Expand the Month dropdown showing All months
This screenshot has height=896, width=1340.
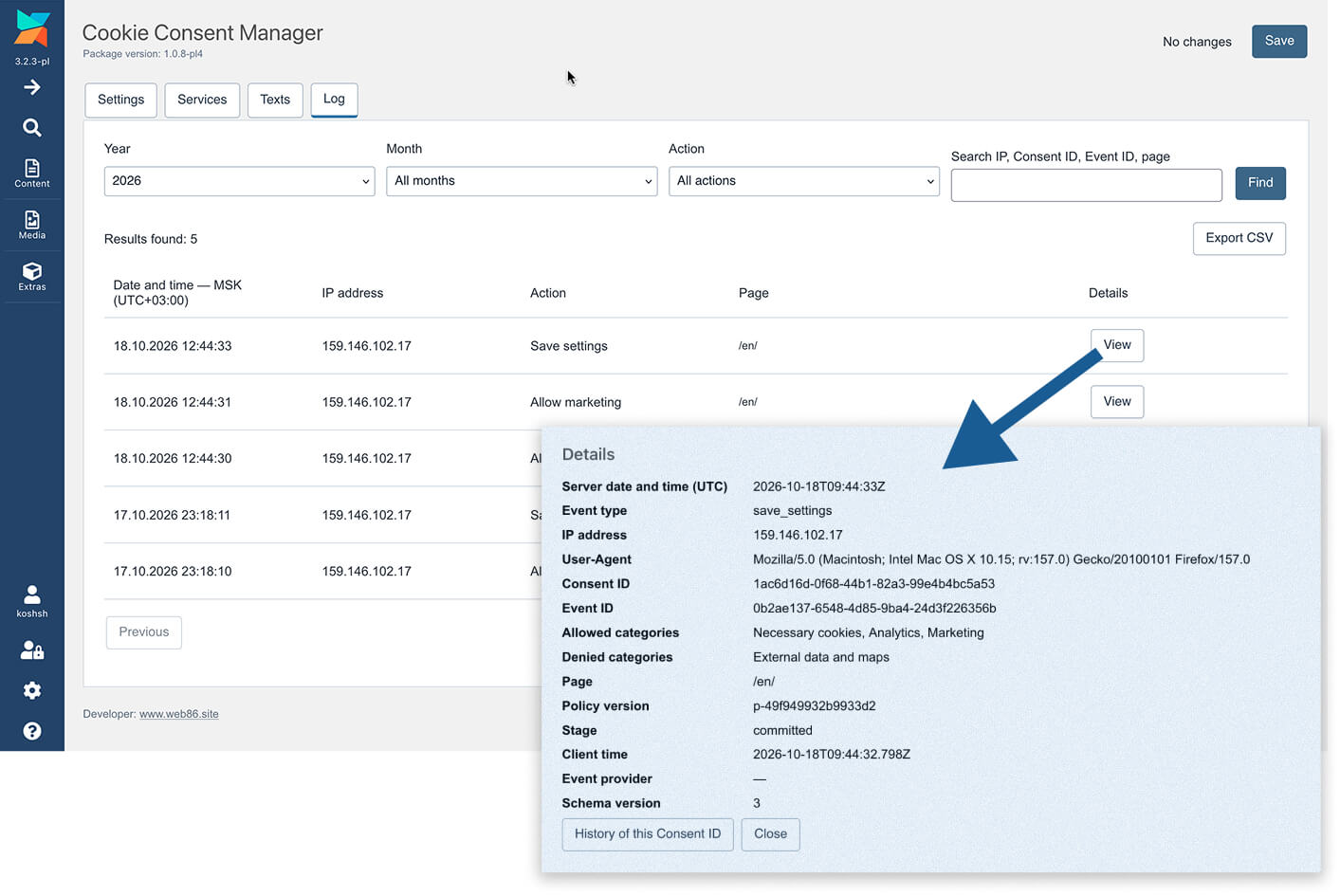pyautogui.click(x=522, y=181)
